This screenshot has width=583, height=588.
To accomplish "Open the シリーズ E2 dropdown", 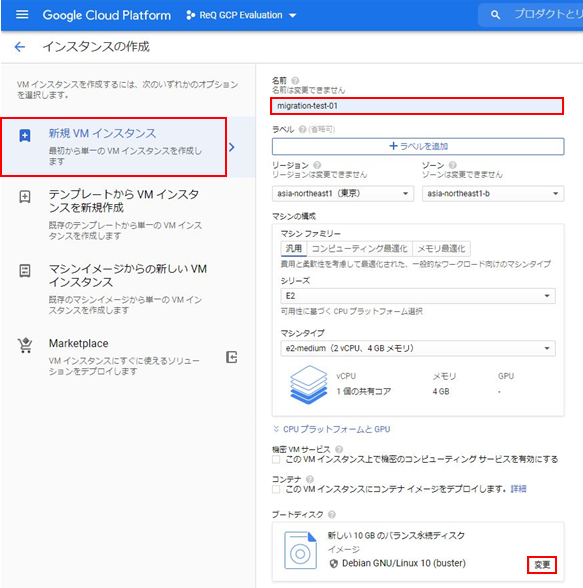I will [418, 296].
